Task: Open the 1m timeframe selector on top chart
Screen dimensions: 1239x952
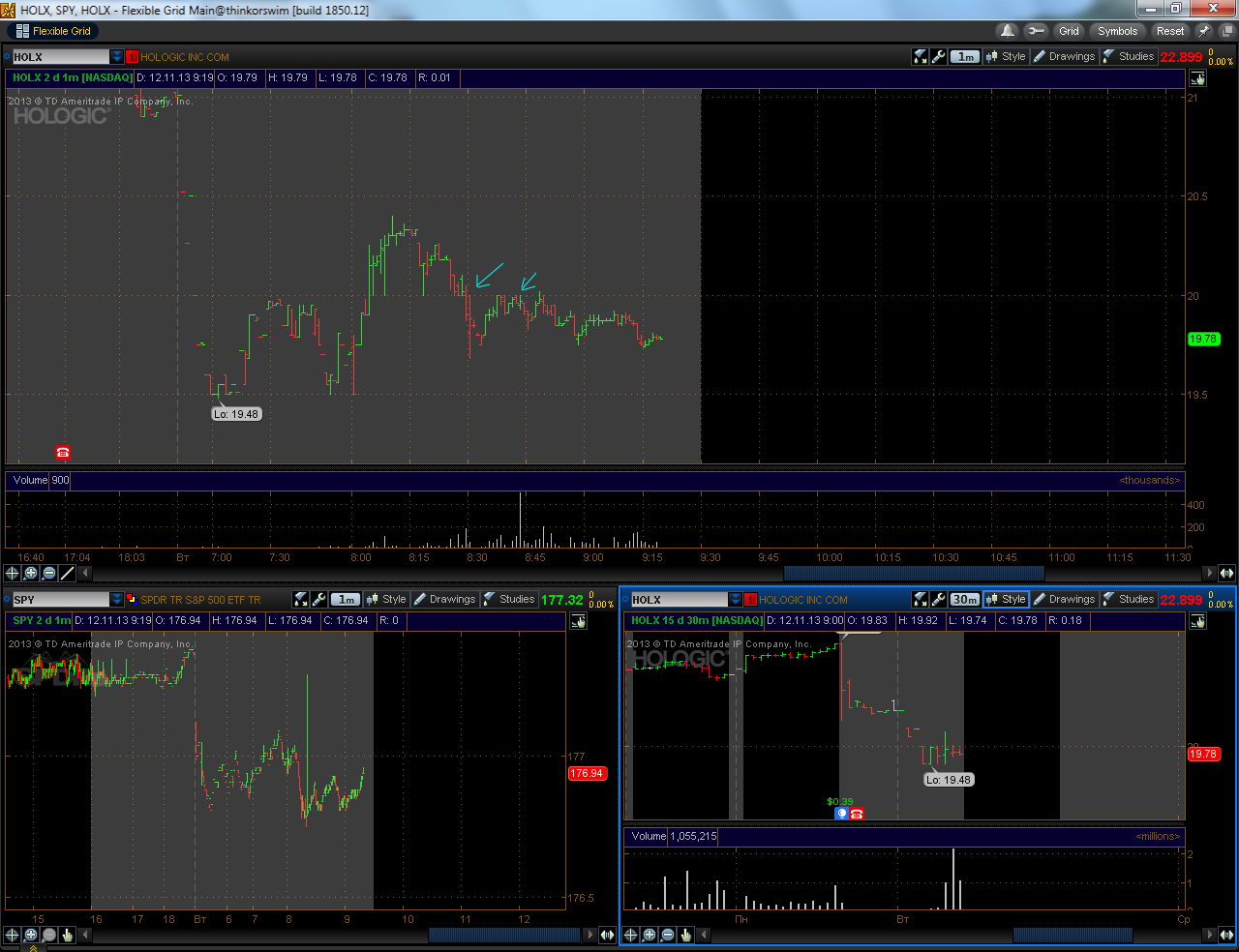Action: pyautogui.click(x=965, y=56)
